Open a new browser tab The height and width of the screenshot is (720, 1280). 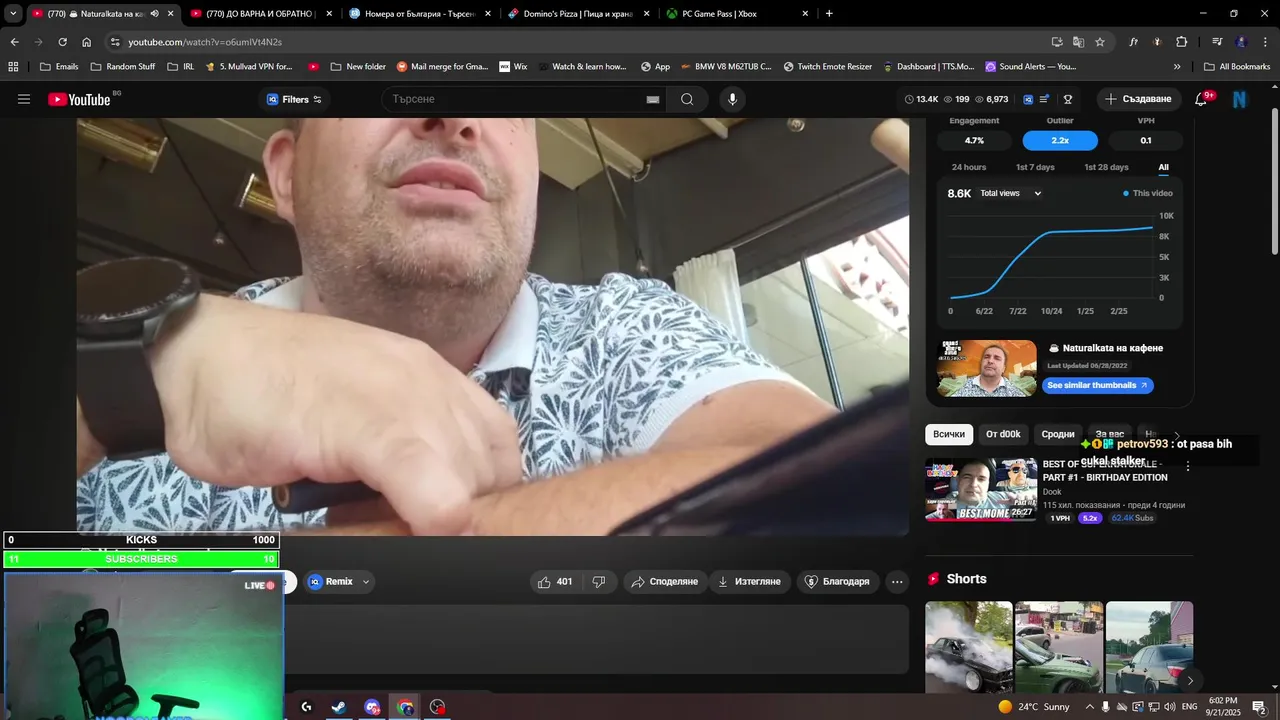point(829,14)
